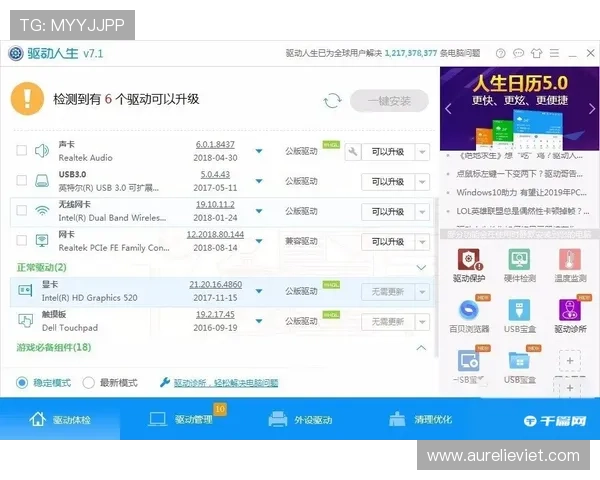Open the 人生日历5.0 banner
600x480 pixels.
[519, 108]
